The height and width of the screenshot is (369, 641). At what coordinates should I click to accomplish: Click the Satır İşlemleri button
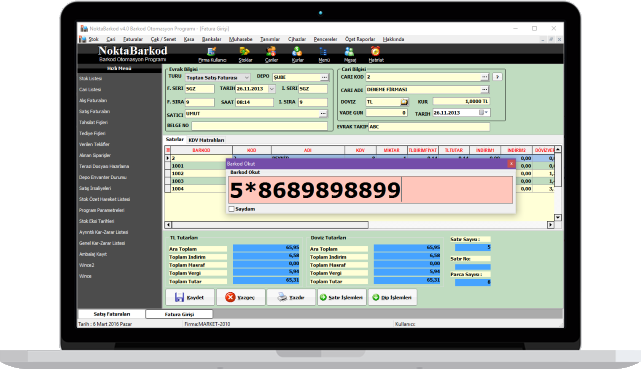(341, 297)
